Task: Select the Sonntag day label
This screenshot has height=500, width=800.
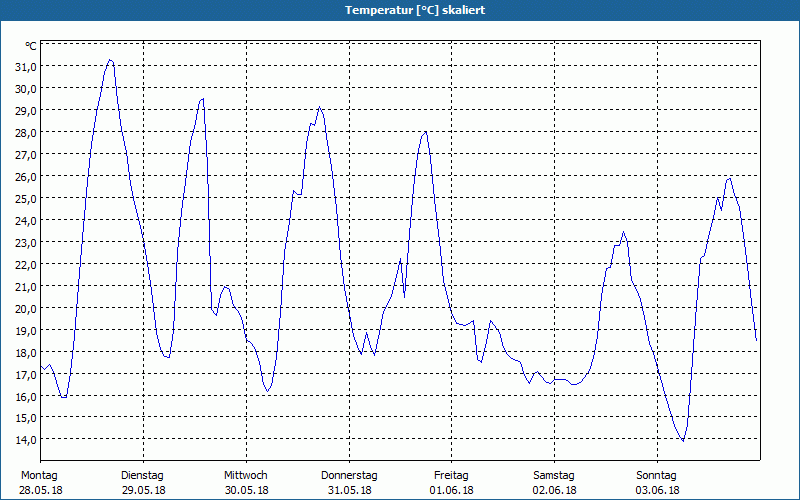Action: click(656, 475)
